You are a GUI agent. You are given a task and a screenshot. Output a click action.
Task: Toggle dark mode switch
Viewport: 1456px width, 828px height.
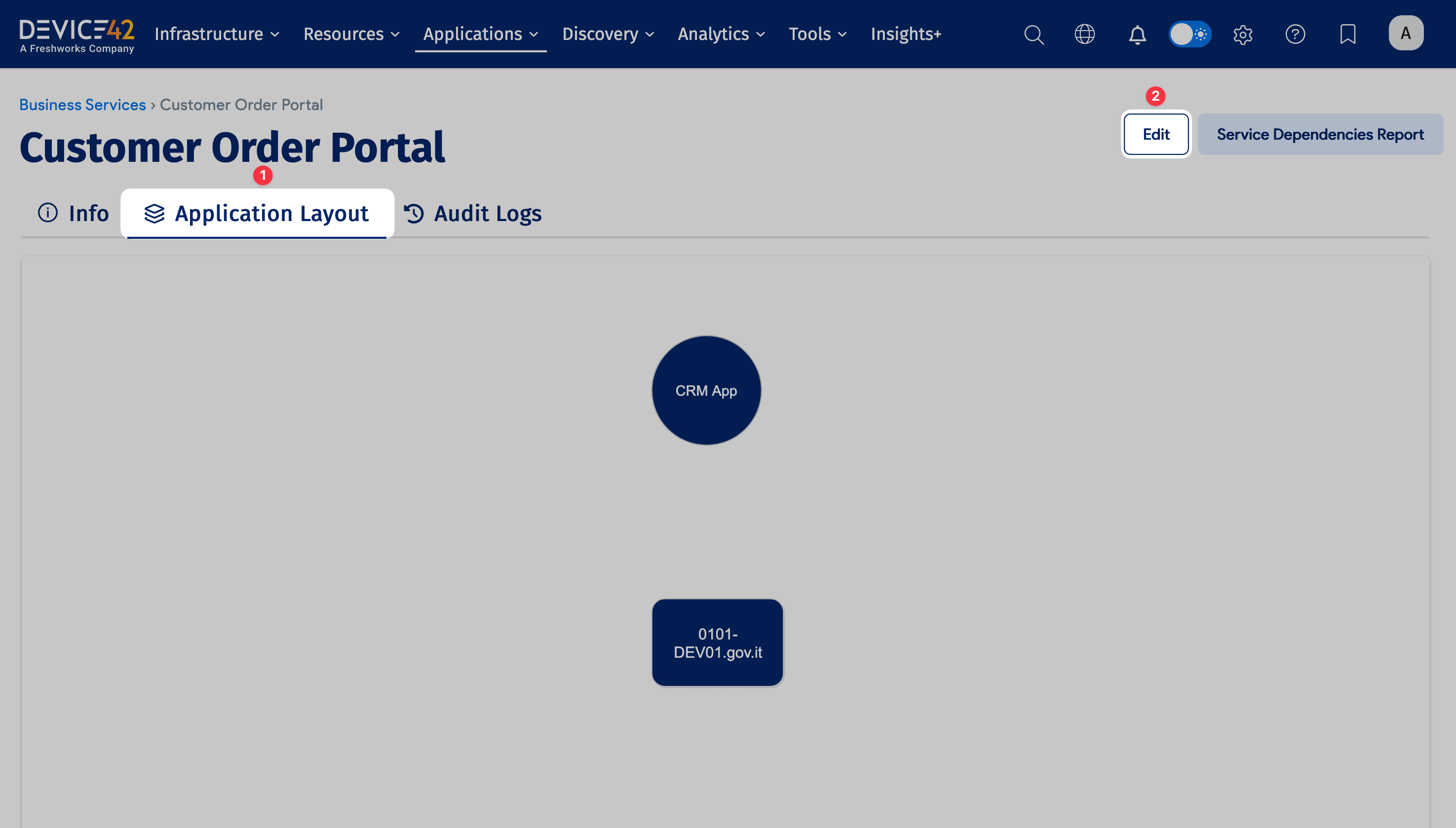point(1190,35)
